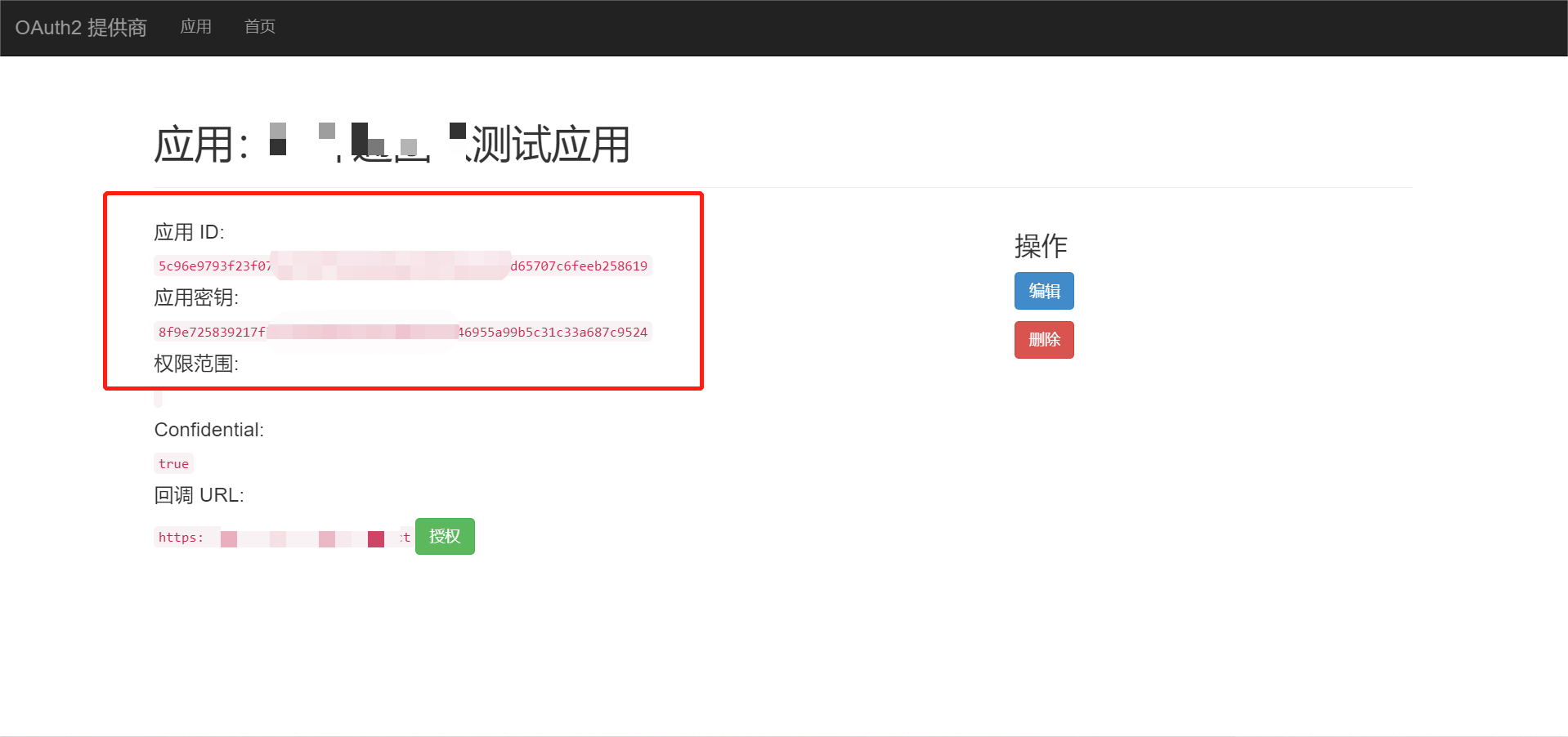Click the Confidential value true
Viewport: 1568px width, 737px height.
(173, 463)
